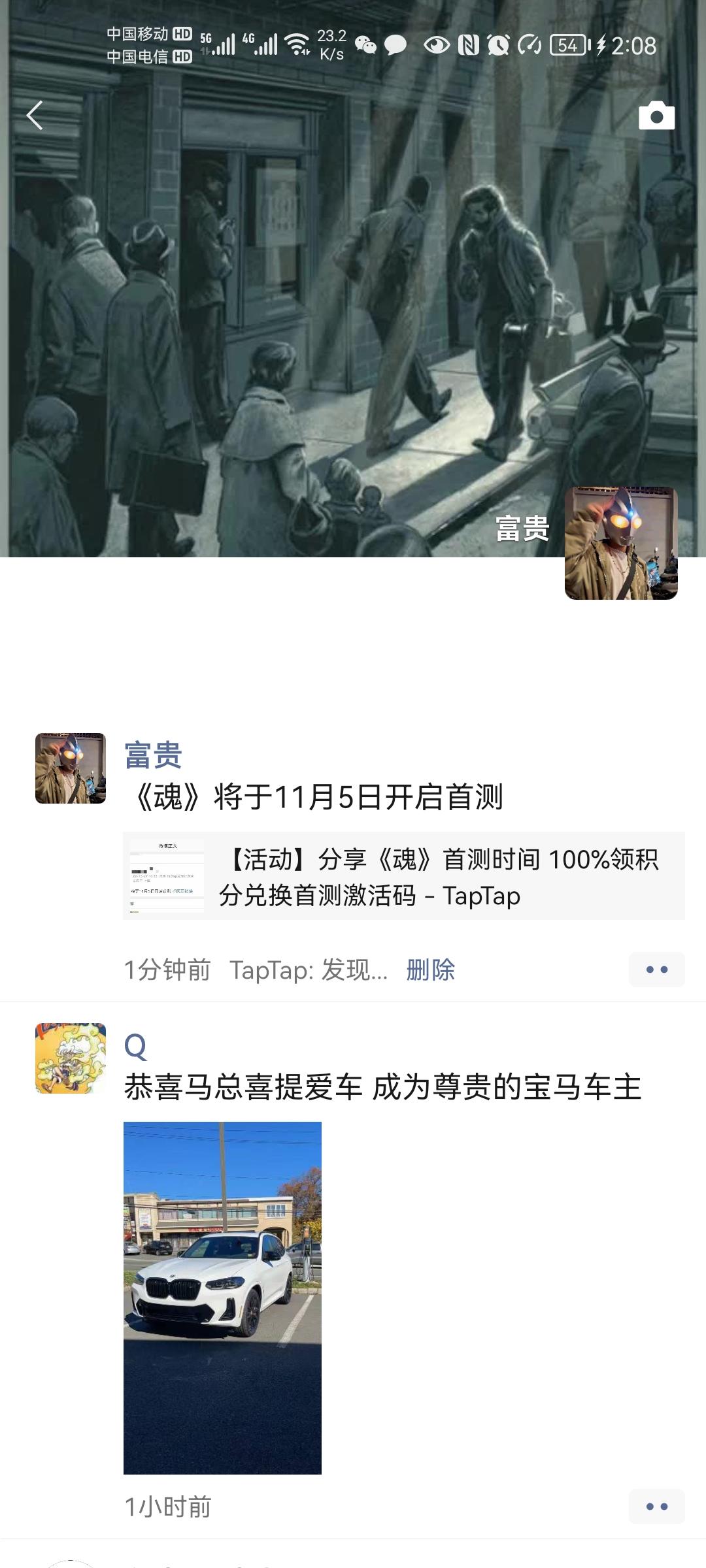Tap the 富贵 name on cover

[x=522, y=528]
